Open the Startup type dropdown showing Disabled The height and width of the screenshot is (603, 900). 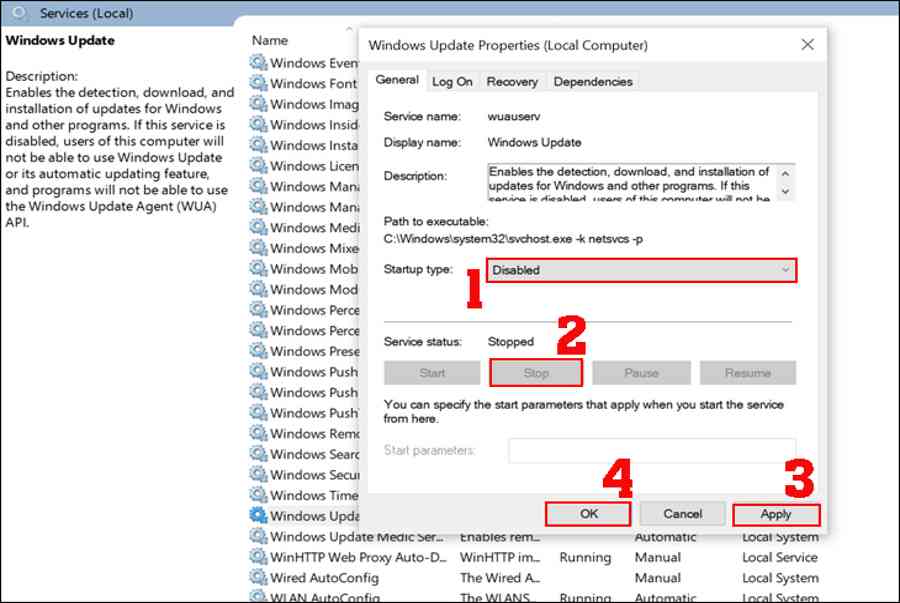641,270
